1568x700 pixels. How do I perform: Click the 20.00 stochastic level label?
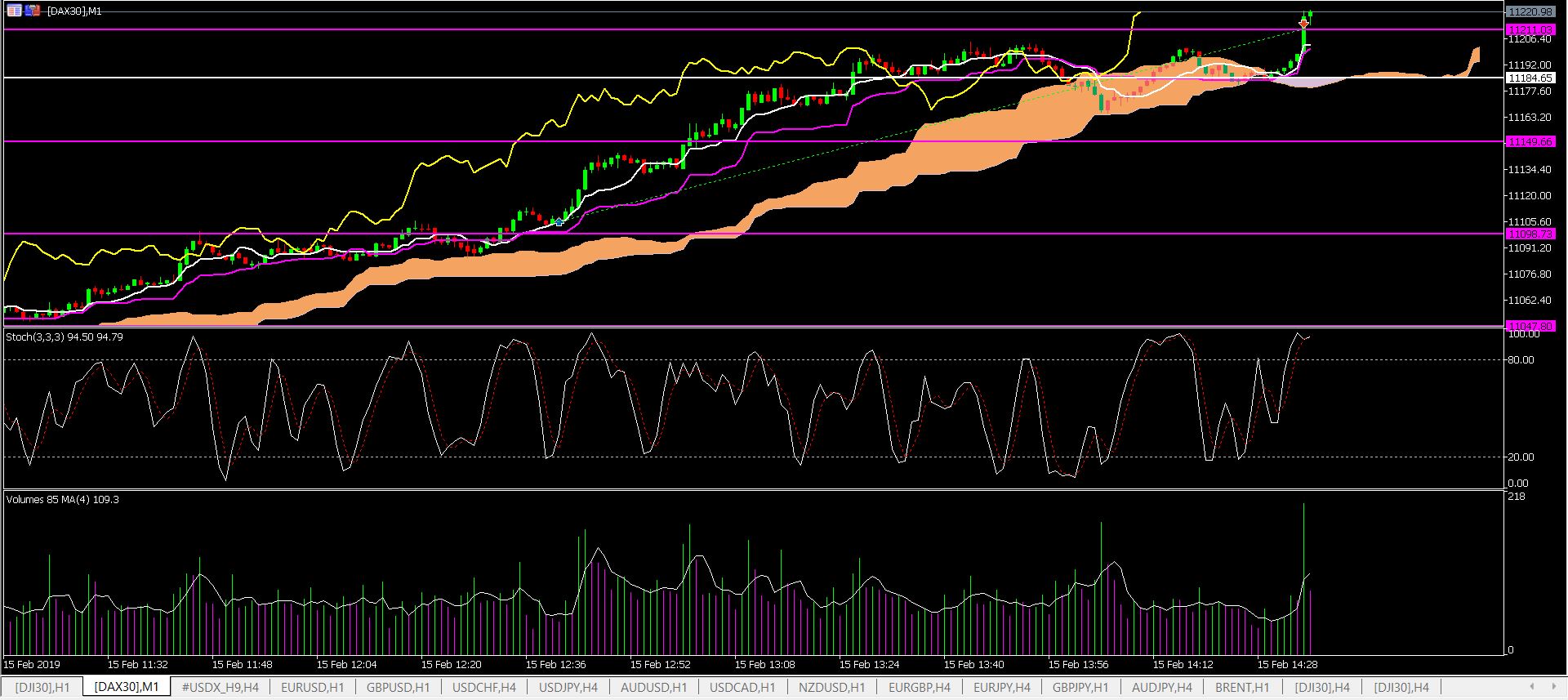click(1521, 457)
